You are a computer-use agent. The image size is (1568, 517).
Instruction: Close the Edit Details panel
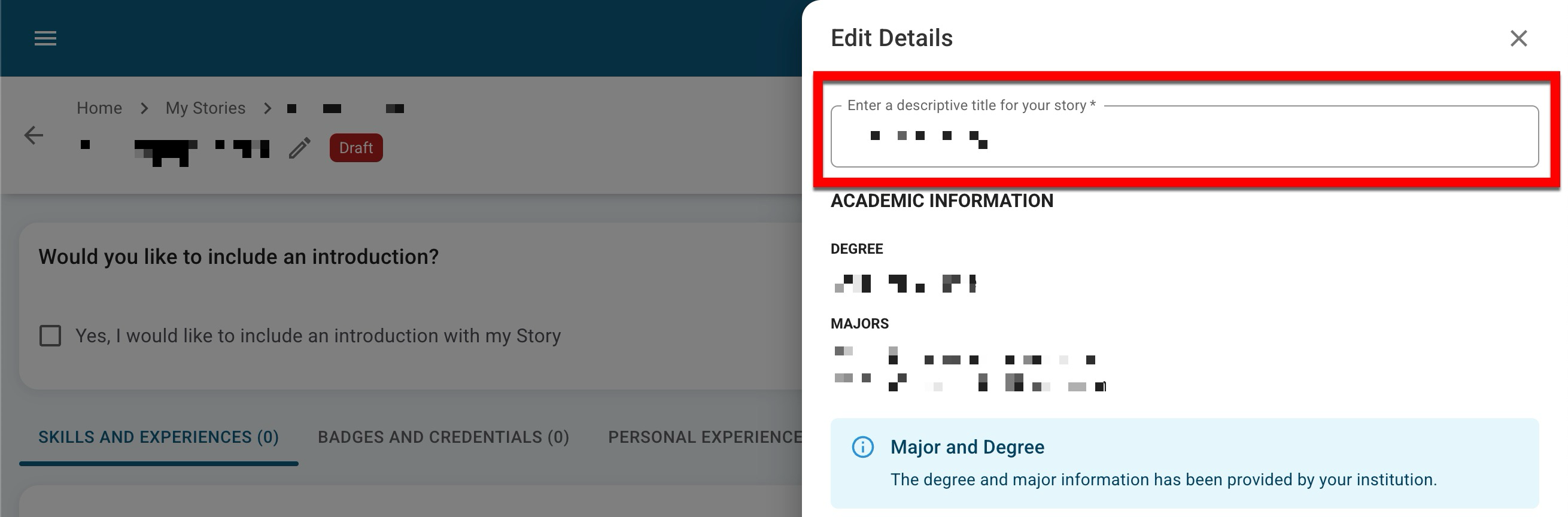pos(1518,38)
